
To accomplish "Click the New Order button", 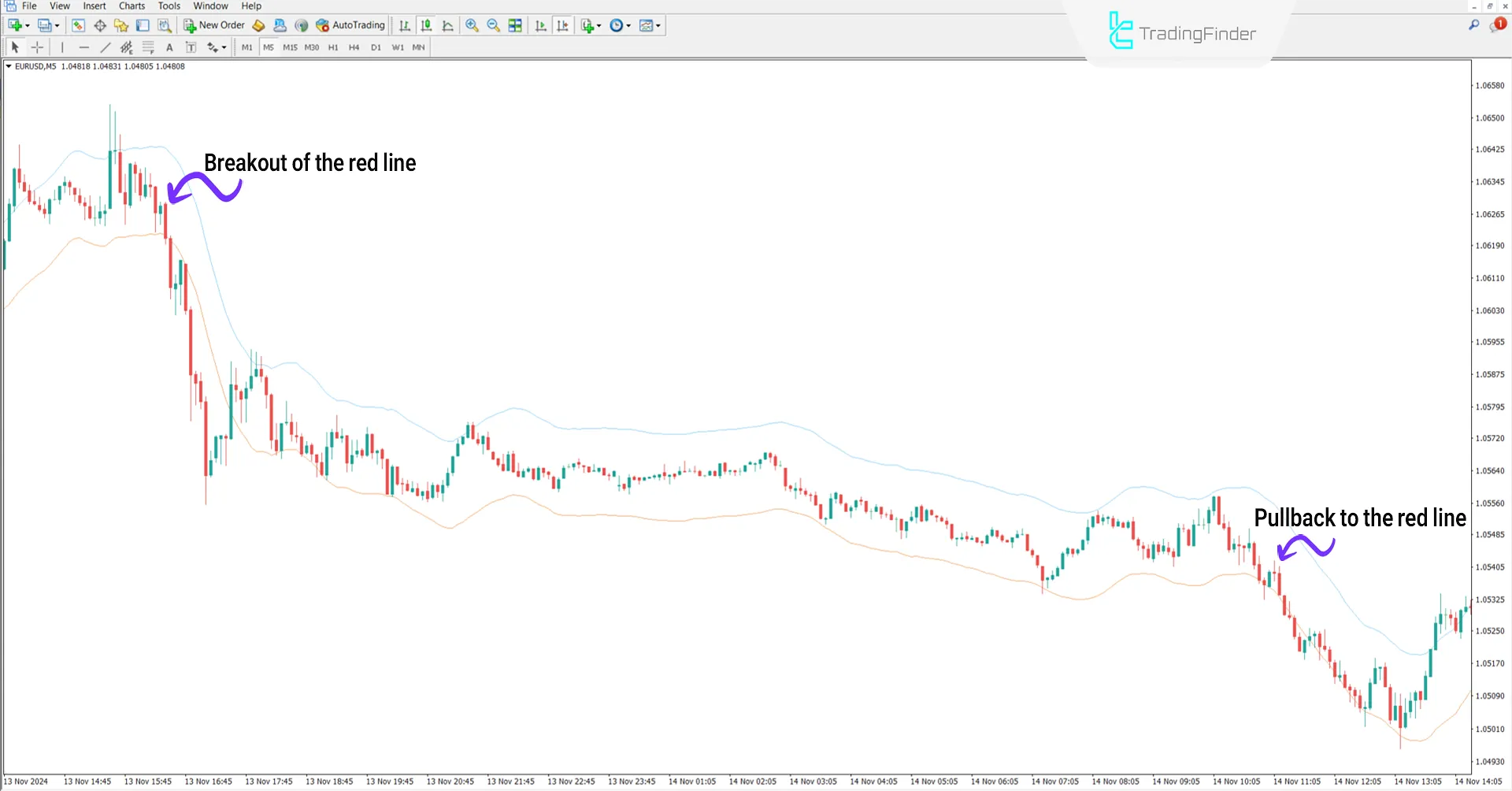I will pos(214,24).
